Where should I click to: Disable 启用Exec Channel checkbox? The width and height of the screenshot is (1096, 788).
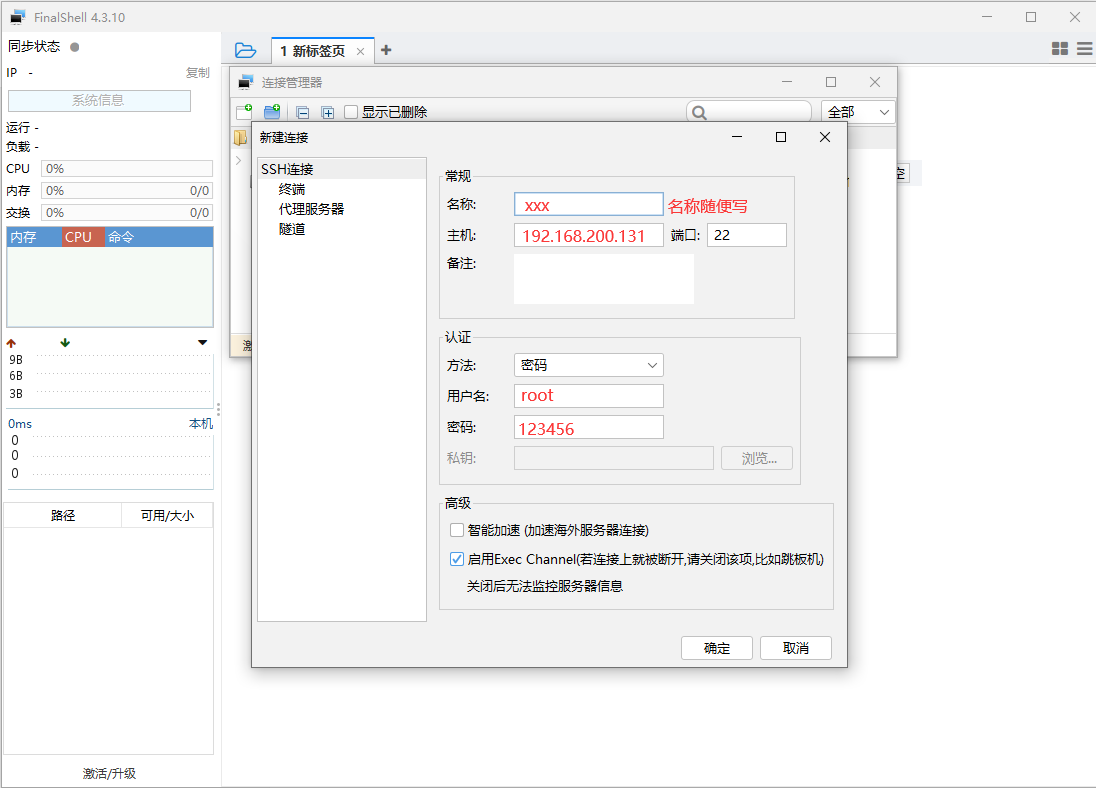pyautogui.click(x=457, y=559)
